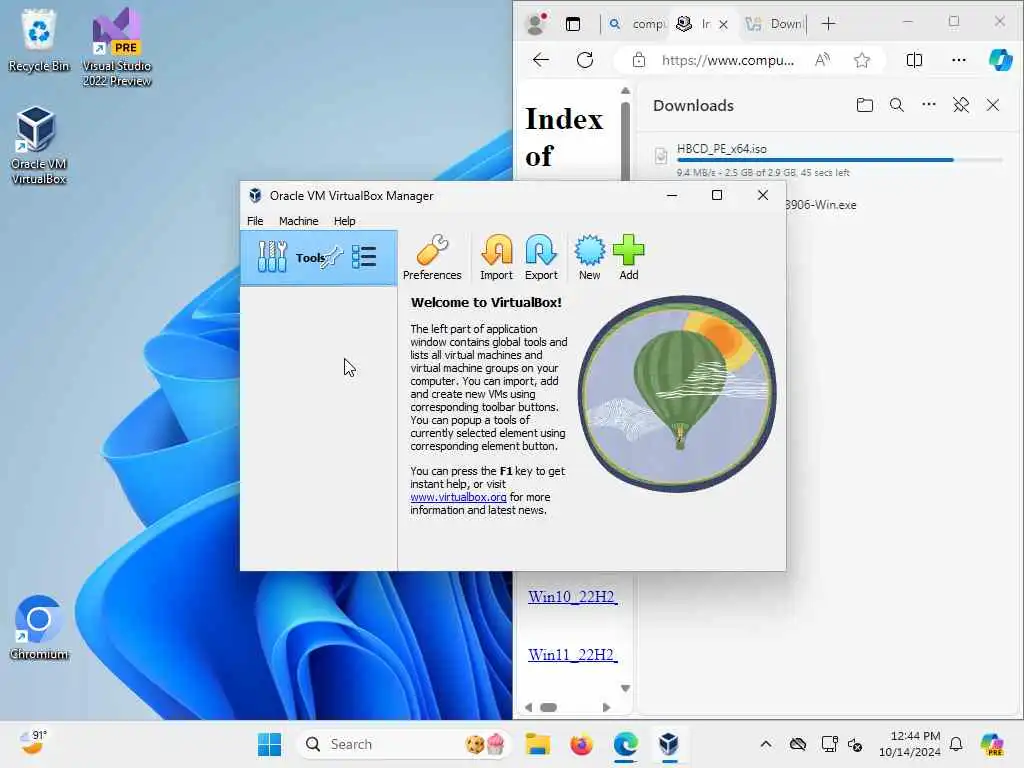The image size is (1024, 768).
Task: Open Edge Settings and more menu
Action: [x=958, y=60]
